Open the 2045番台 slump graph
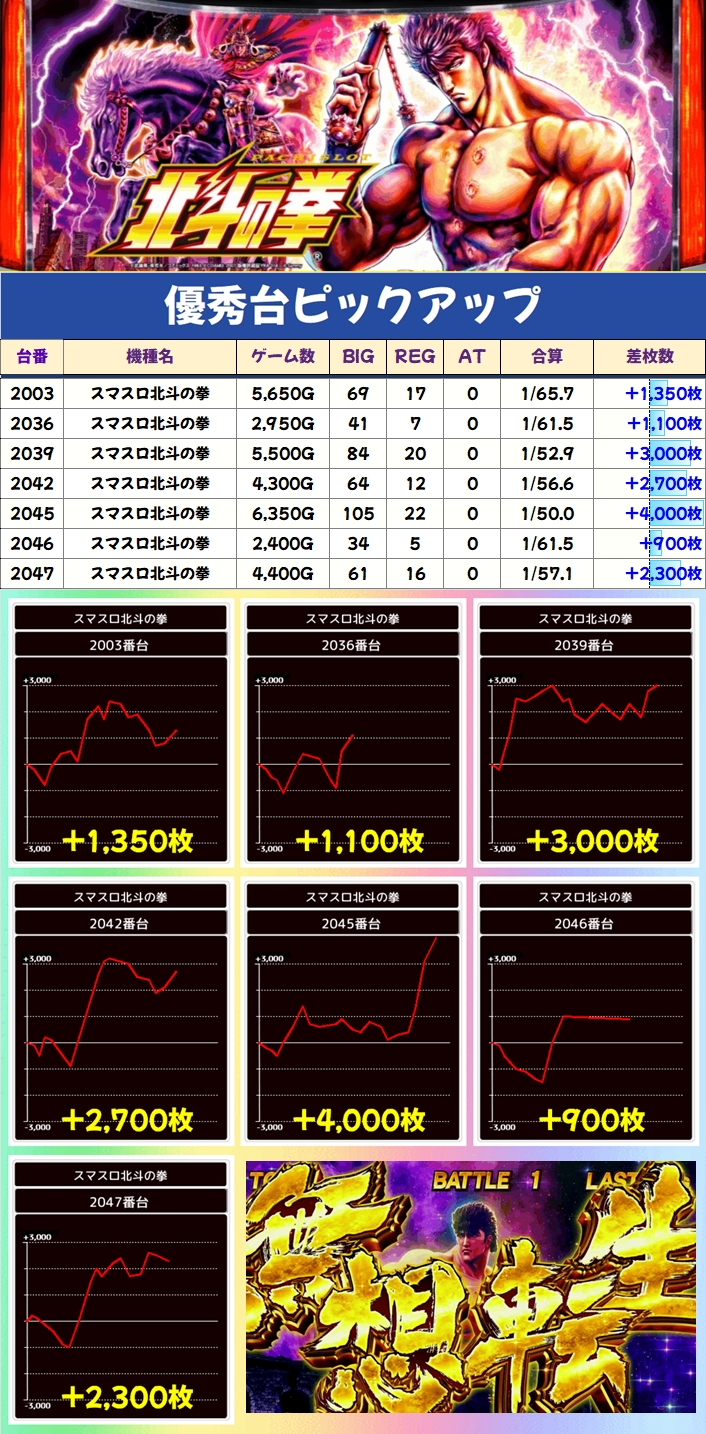 tap(352, 1038)
